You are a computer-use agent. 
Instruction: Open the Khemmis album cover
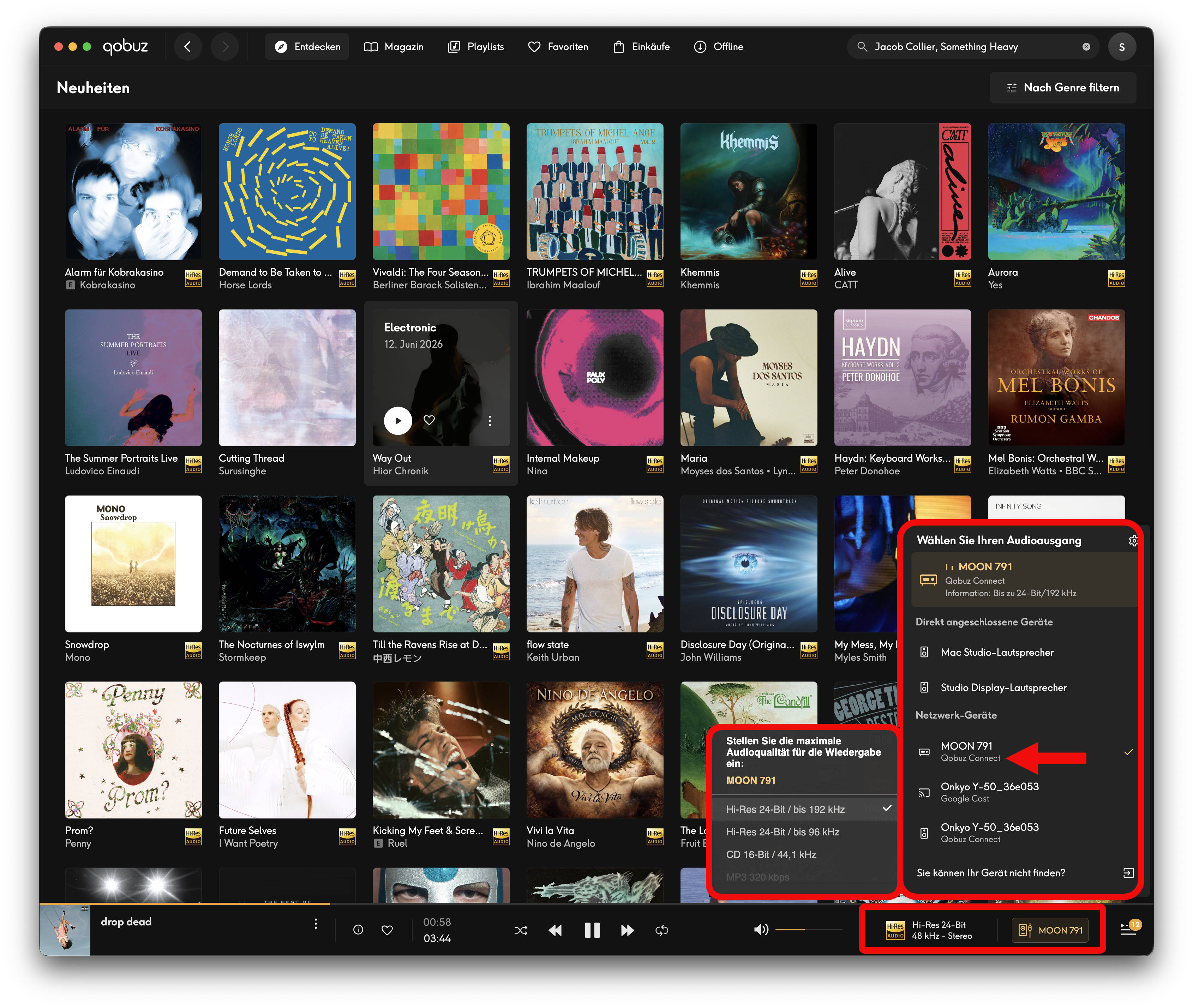tap(749, 191)
